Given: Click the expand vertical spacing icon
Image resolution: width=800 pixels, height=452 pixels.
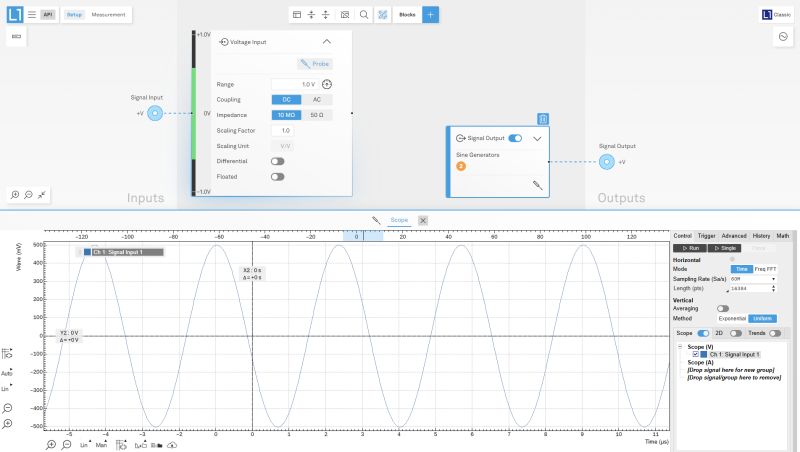Looking at the screenshot, I should point(326,15).
